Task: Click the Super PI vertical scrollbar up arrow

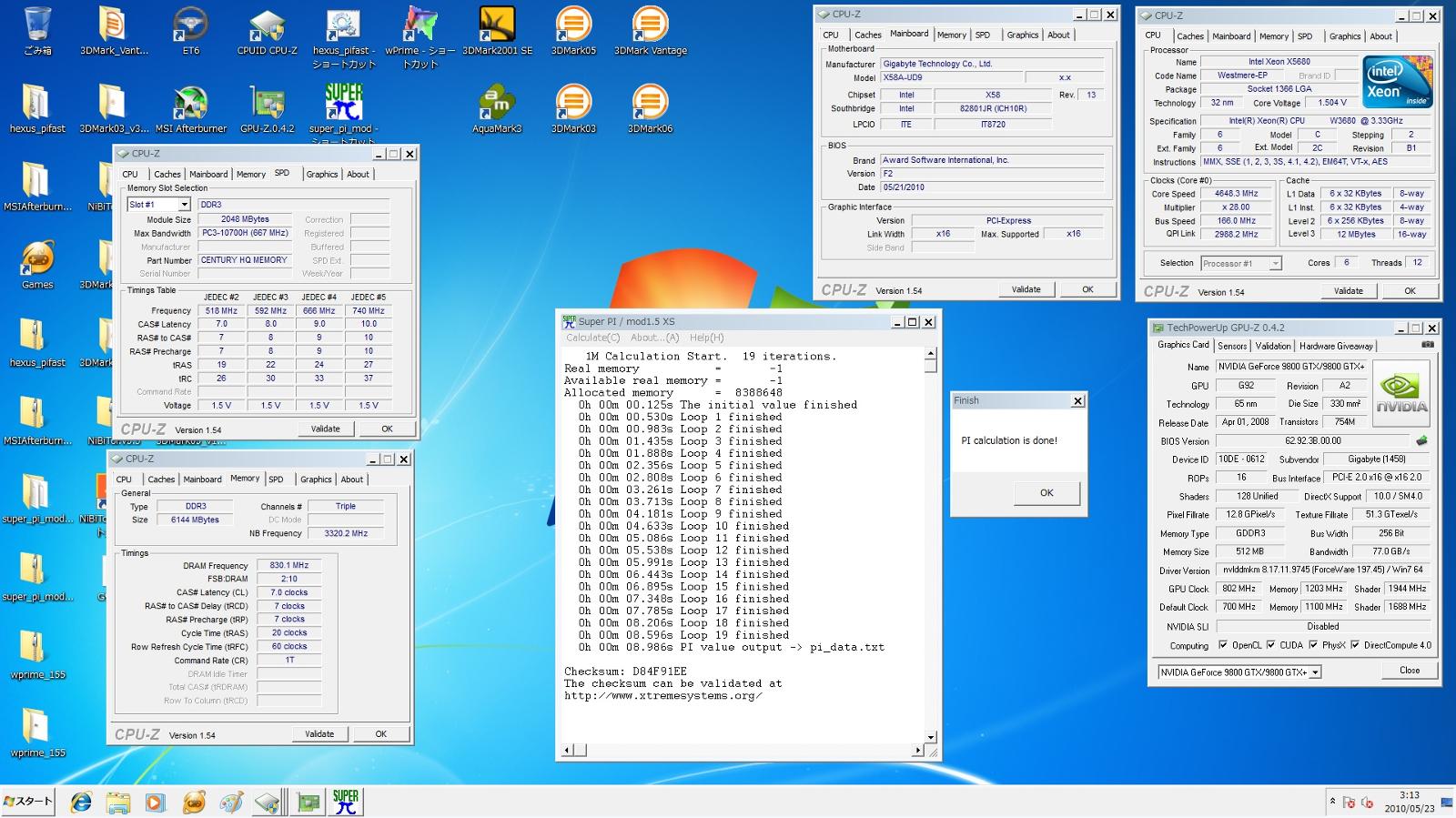Action: tap(930, 354)
